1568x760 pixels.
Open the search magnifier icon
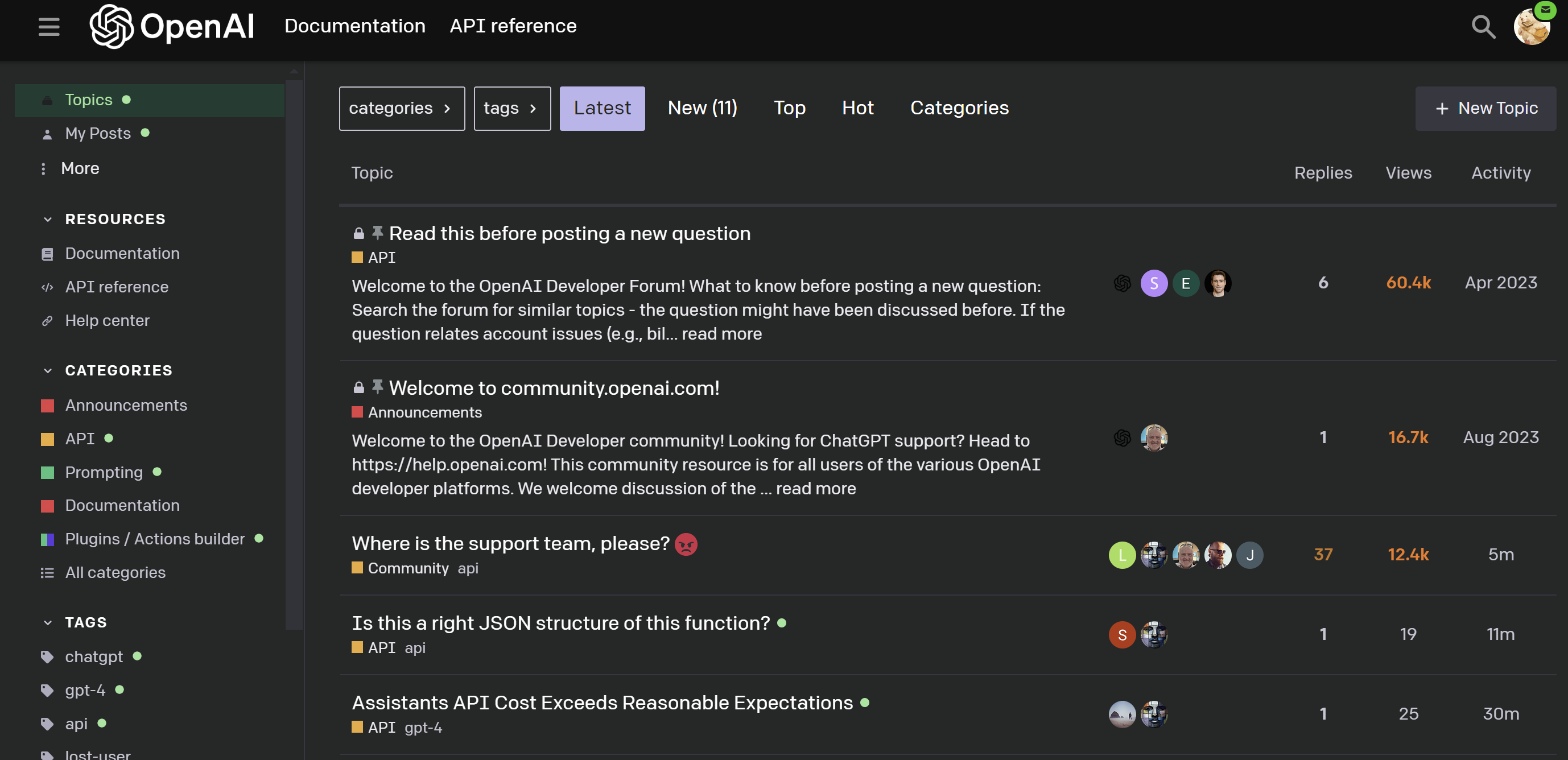pyautogui.click(x=1483, y=27)
